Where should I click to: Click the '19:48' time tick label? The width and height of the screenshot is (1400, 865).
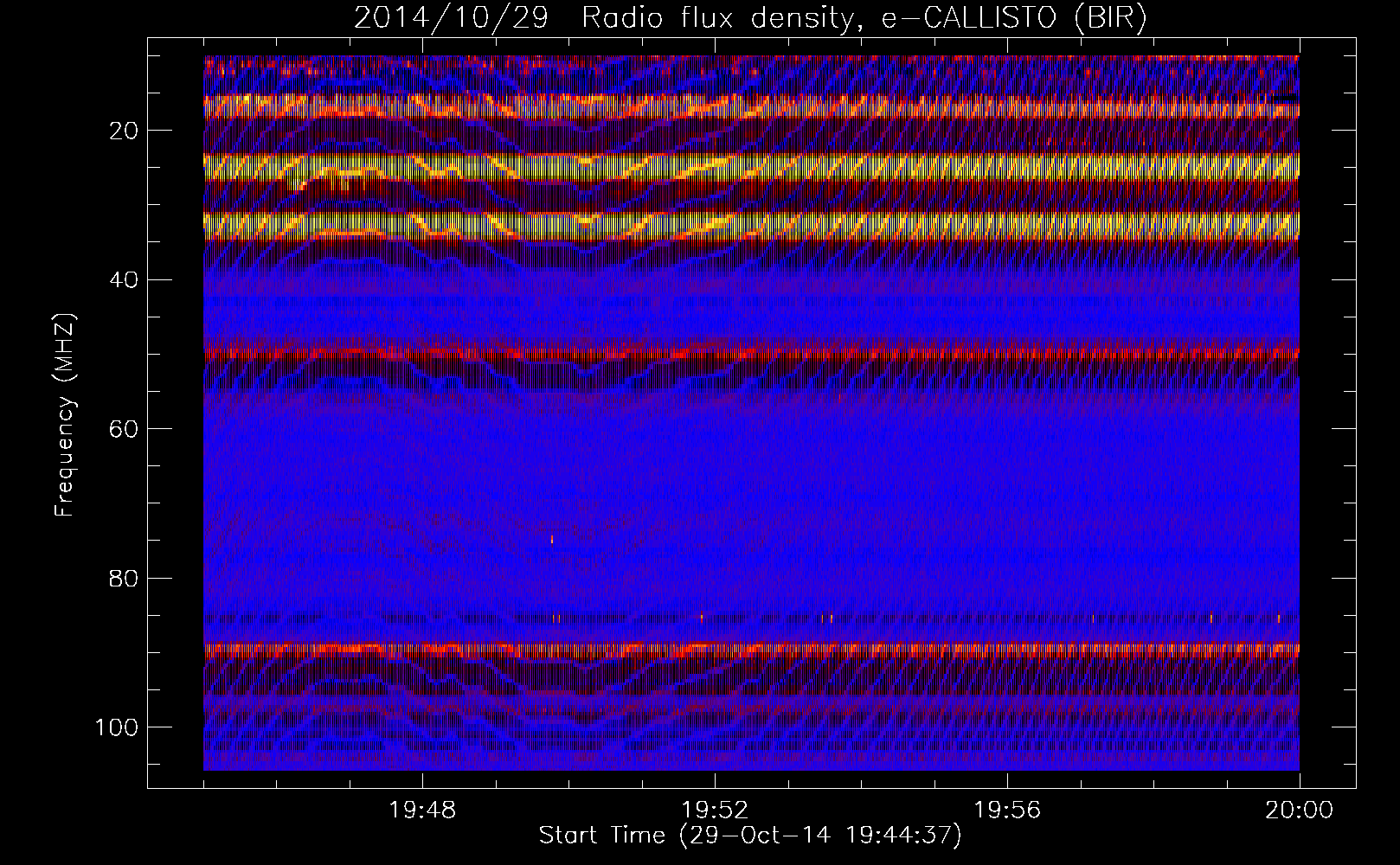[422, 811]
